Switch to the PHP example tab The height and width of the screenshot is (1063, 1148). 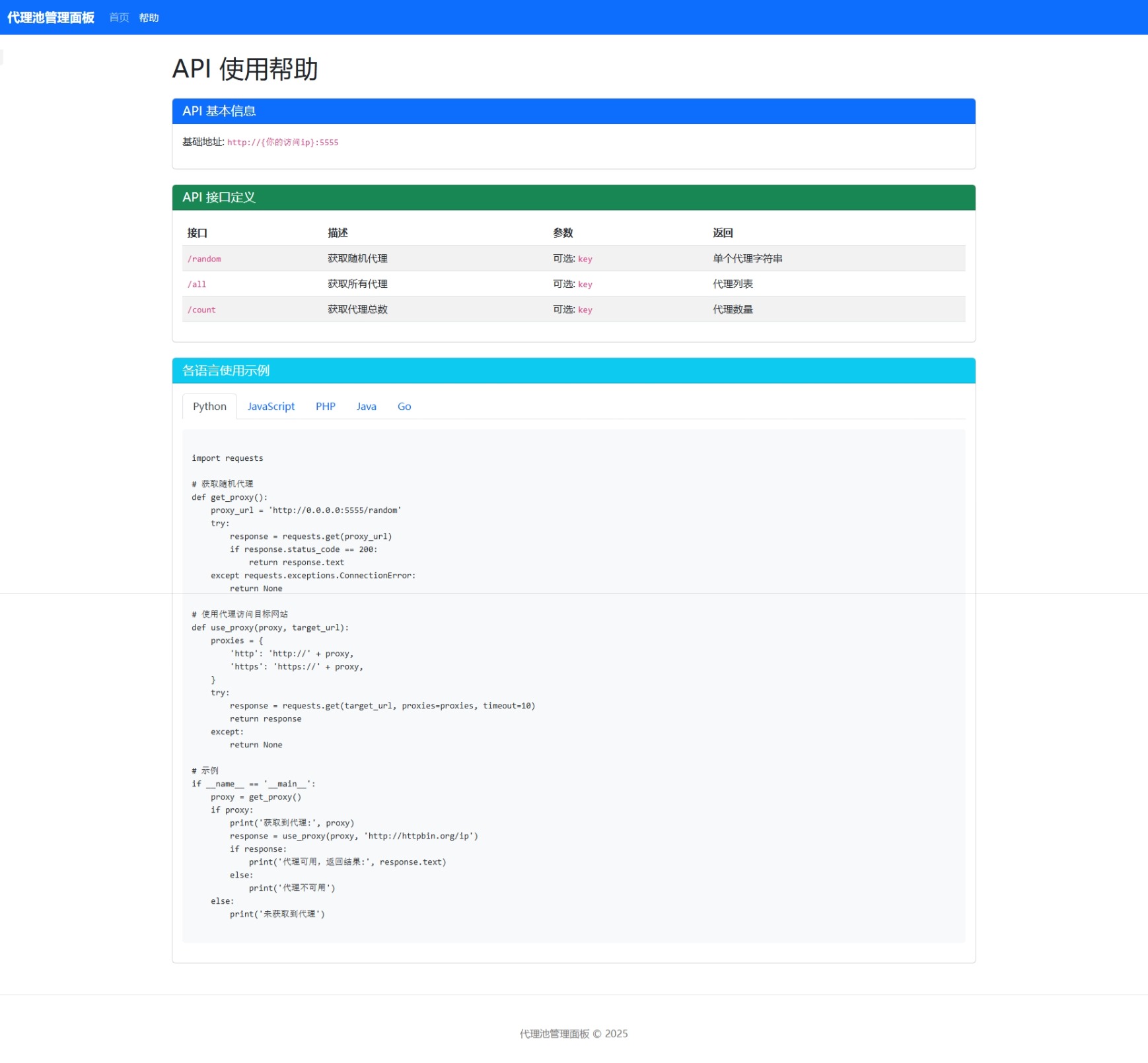tap(325, 407)
